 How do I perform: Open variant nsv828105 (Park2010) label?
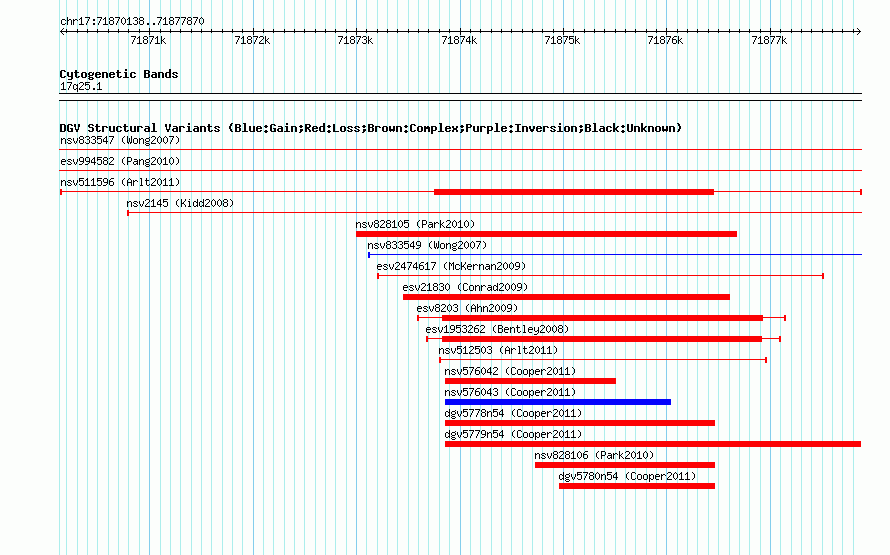point(415,224)
